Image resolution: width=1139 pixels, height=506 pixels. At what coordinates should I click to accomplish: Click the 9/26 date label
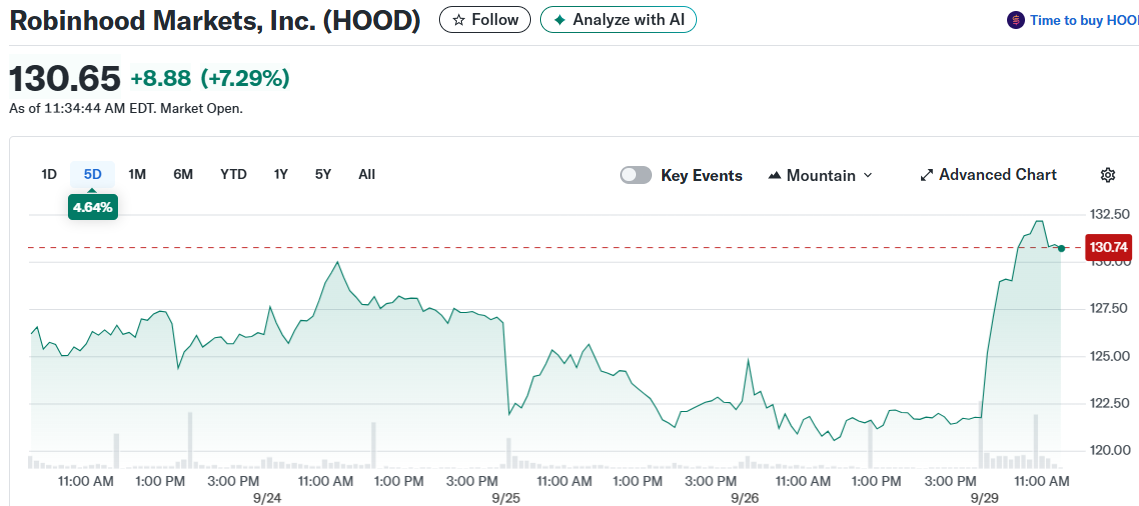point(745,498)
